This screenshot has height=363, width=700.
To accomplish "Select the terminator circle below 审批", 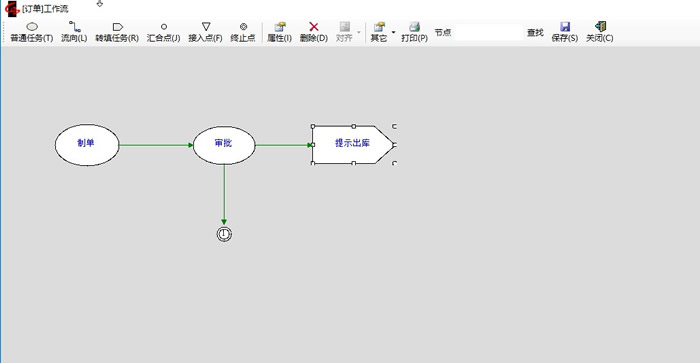I will click(x=224, y=234).
